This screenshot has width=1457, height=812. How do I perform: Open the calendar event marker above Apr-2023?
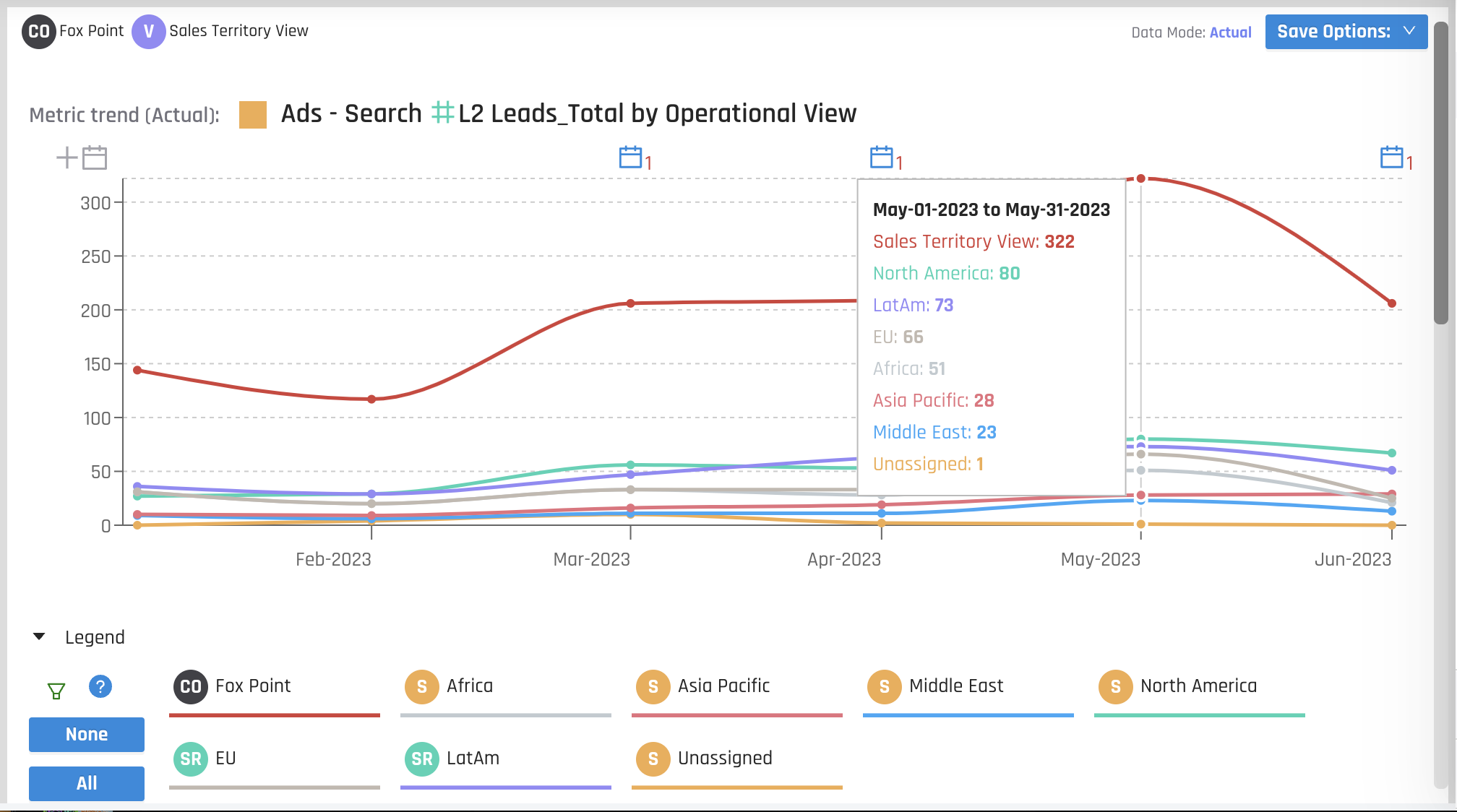point(882,157)
